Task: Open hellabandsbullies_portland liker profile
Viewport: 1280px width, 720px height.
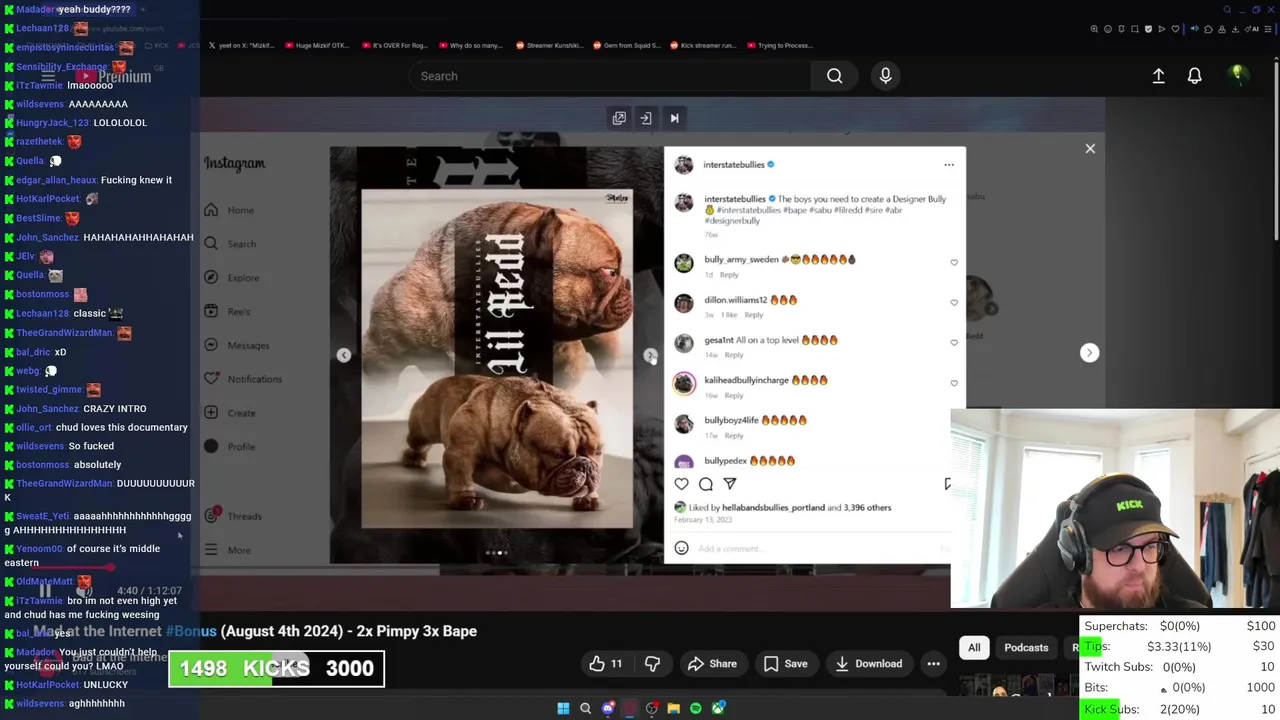Action: point(773,508)
